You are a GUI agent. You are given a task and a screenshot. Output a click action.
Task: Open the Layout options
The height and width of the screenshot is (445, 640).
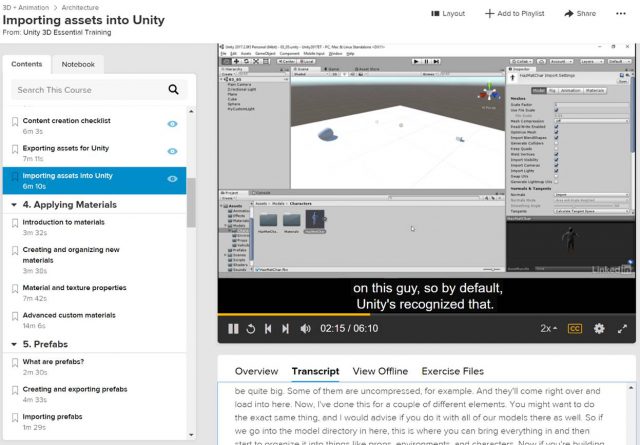click(x=448, y=13)
